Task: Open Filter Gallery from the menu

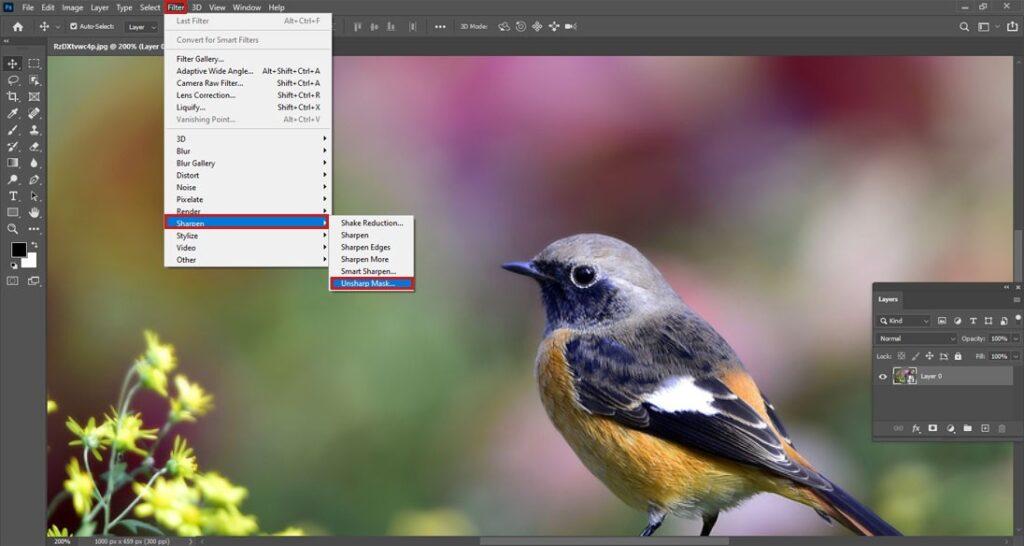Action: [x=248, y=59]
